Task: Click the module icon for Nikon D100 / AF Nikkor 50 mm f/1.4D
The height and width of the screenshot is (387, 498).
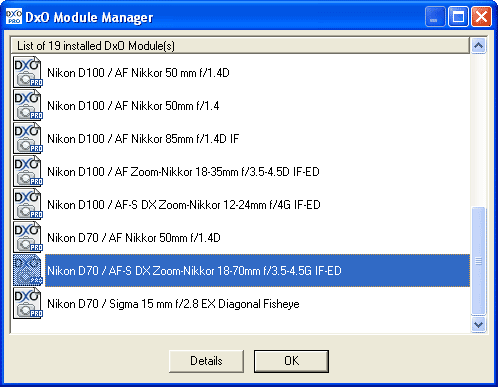Action: pos(28,72)
